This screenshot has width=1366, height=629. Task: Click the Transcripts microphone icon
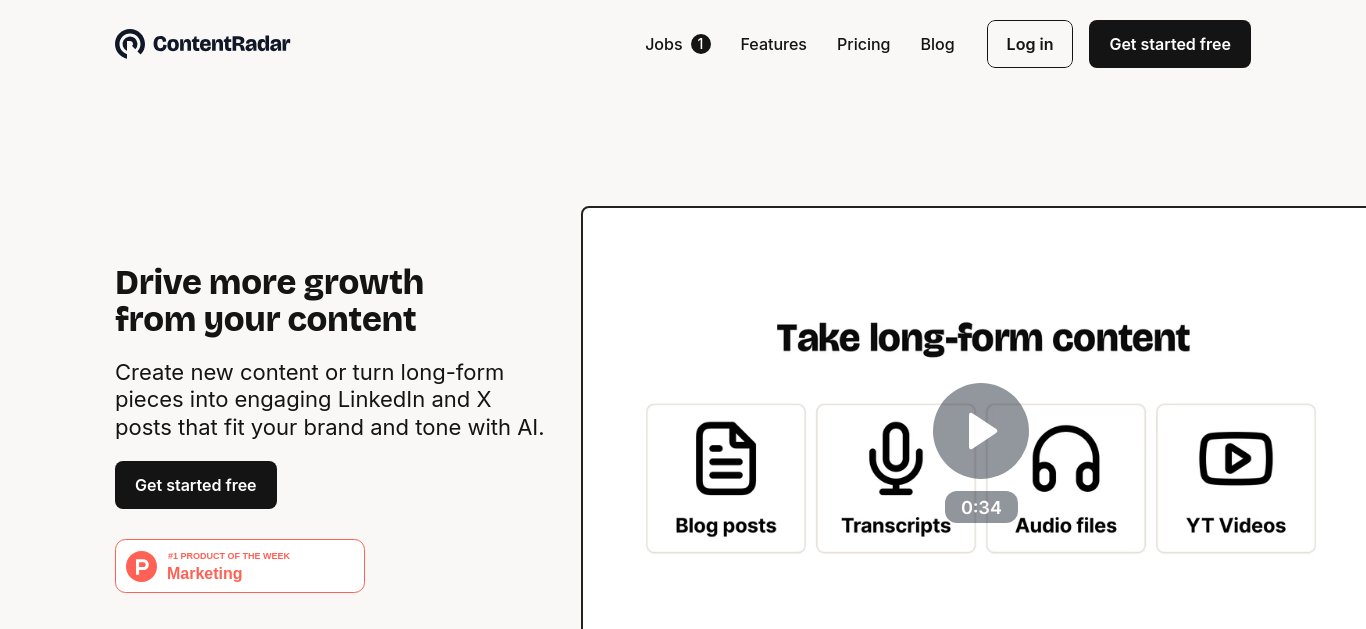coord(896,458)
